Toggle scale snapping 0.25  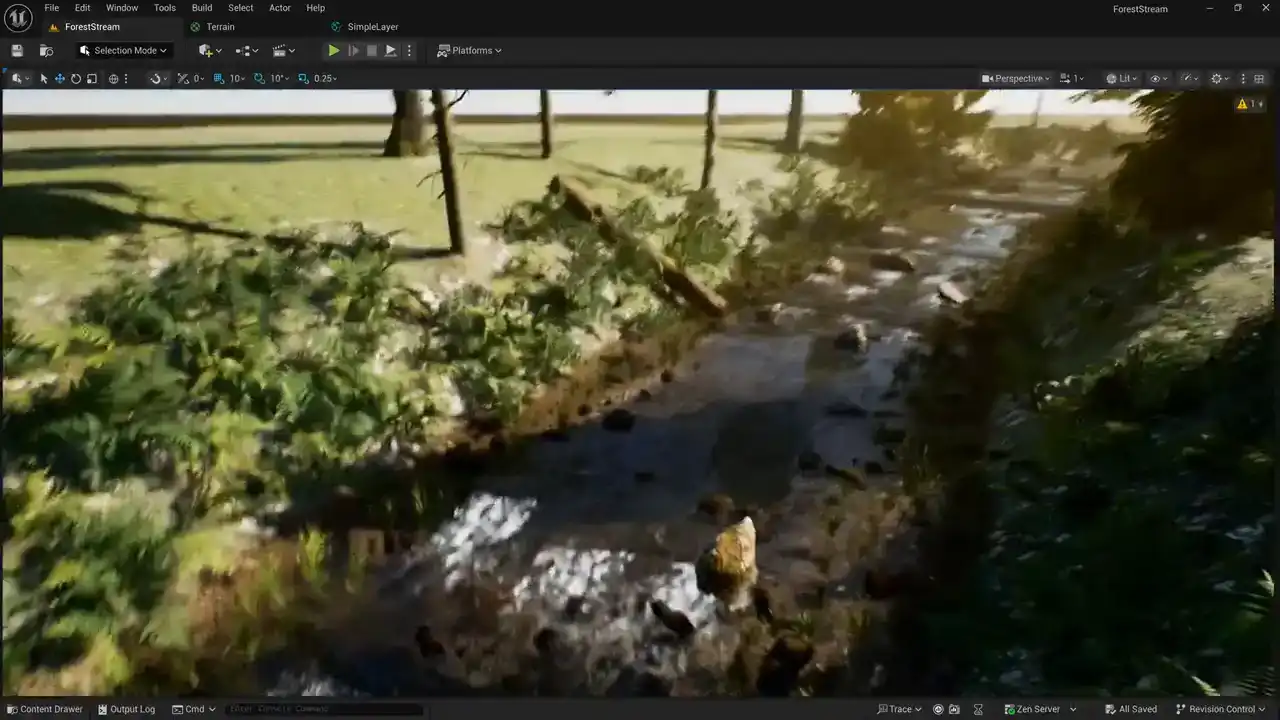[317, 79]
